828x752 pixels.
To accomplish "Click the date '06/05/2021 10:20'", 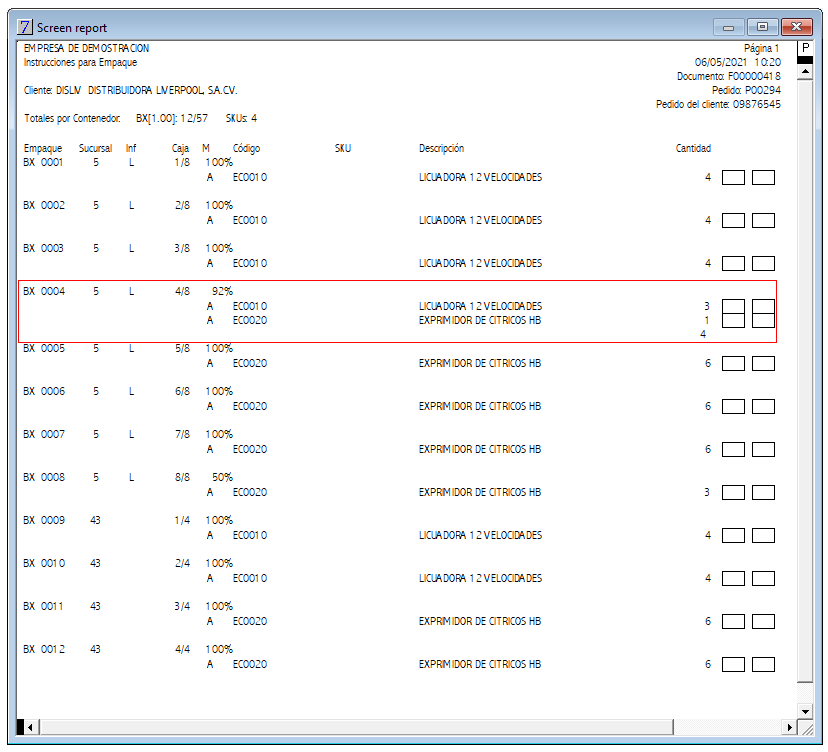I will tap(738, 62).
